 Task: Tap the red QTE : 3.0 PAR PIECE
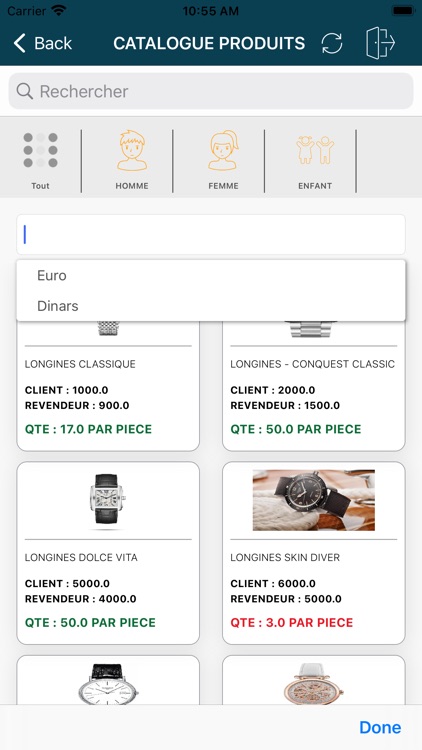click(x=292, y=622)
